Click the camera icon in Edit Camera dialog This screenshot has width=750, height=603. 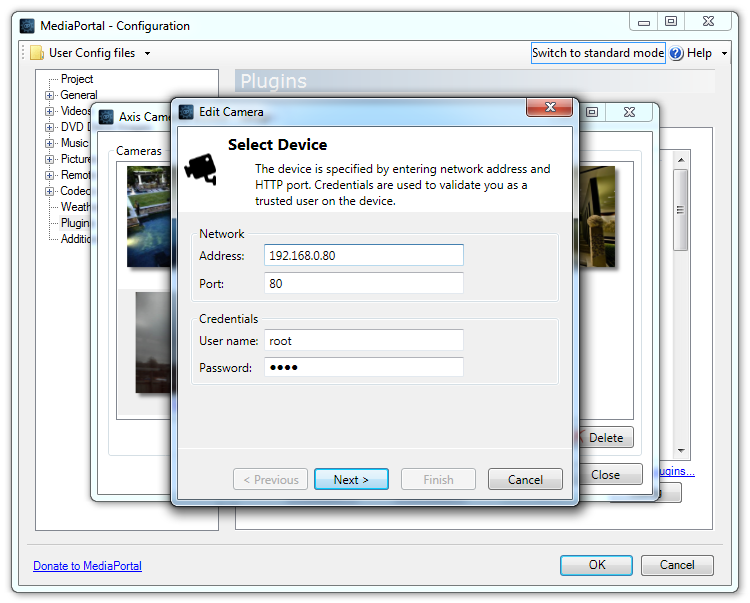click(200, 169)
